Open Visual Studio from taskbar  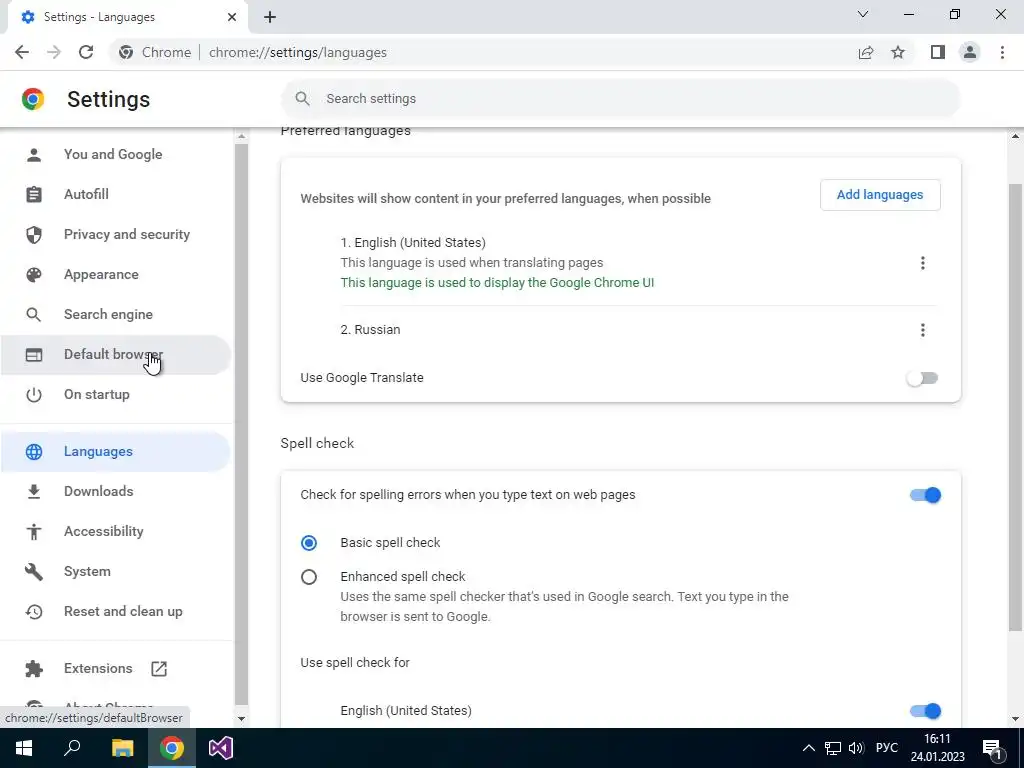pyautogui.click(x=221, y=748)
